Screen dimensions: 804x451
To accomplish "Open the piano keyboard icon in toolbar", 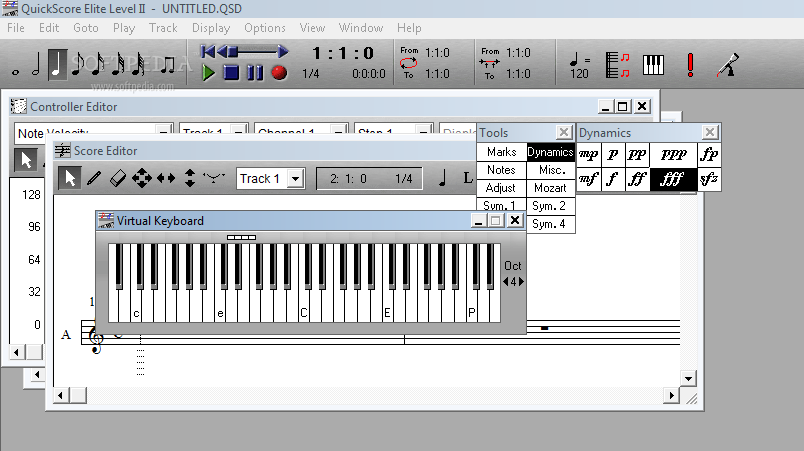I will tap(653, 65).
